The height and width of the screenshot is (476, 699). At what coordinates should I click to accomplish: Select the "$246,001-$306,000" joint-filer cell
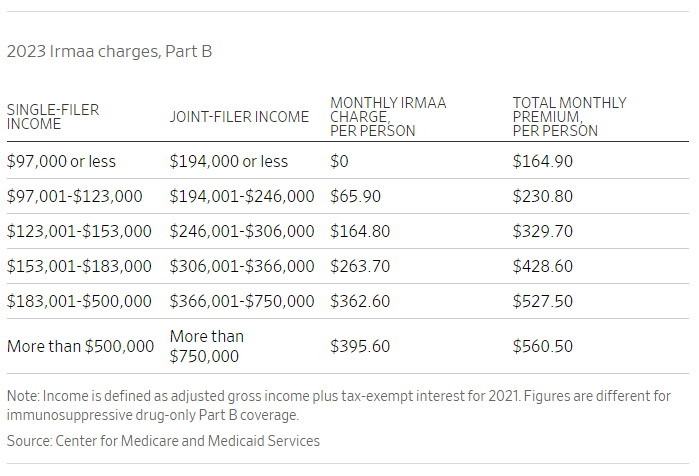click(x=242, y=231)
